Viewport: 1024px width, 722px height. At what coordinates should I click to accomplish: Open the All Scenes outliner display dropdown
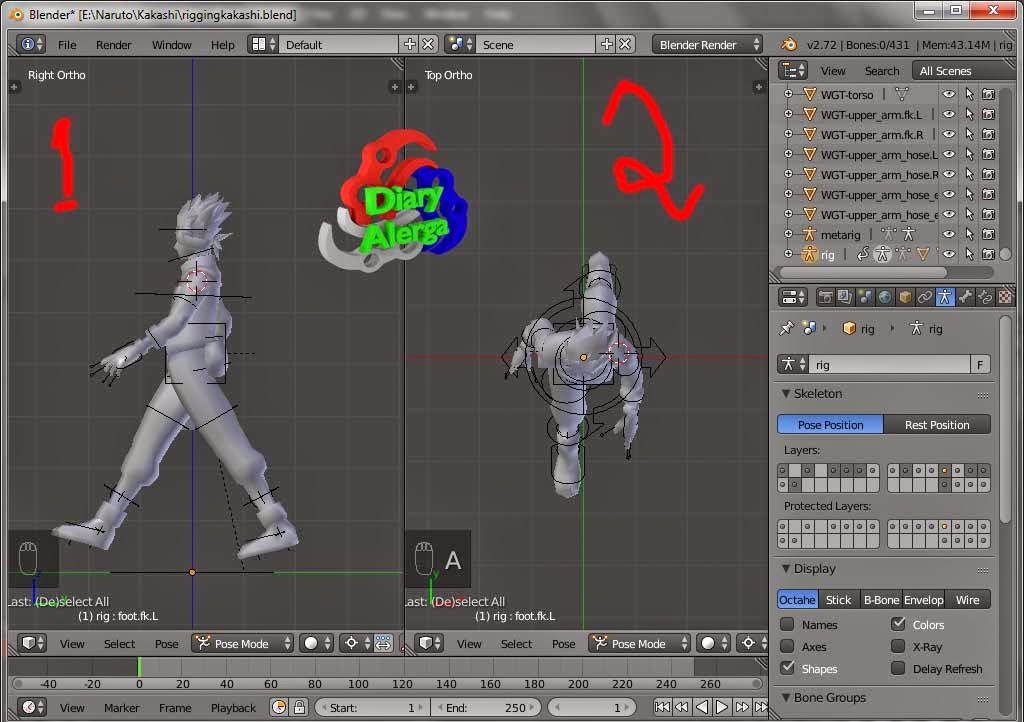coord(966,71)
